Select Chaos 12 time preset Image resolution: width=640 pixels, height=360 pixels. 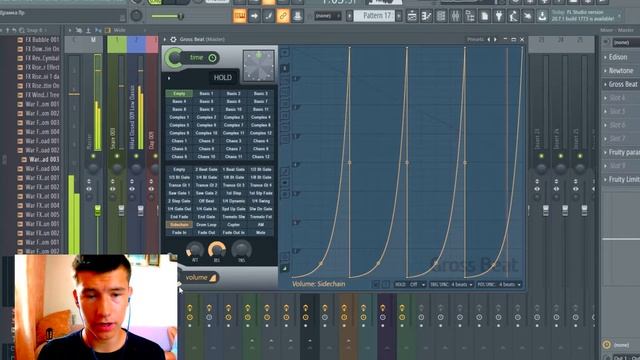261,157
